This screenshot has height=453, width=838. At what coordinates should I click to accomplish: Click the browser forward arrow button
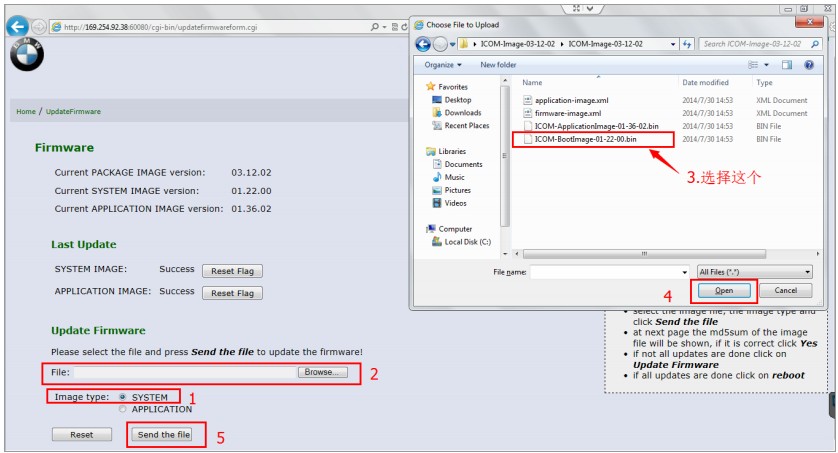click(x=38, y=26)
